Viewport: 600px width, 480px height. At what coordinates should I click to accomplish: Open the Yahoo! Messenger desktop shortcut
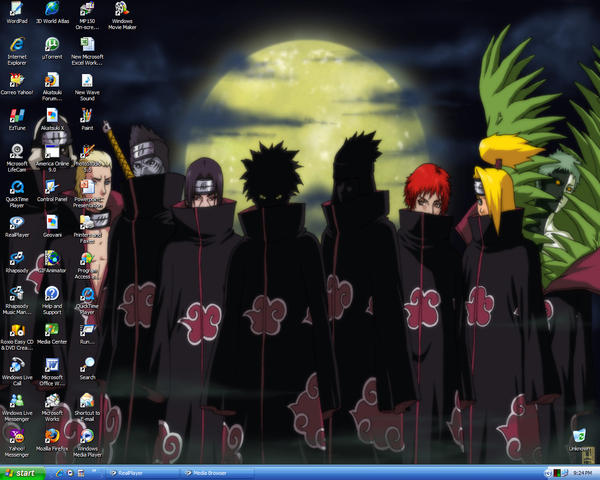[x=17, y=442]
